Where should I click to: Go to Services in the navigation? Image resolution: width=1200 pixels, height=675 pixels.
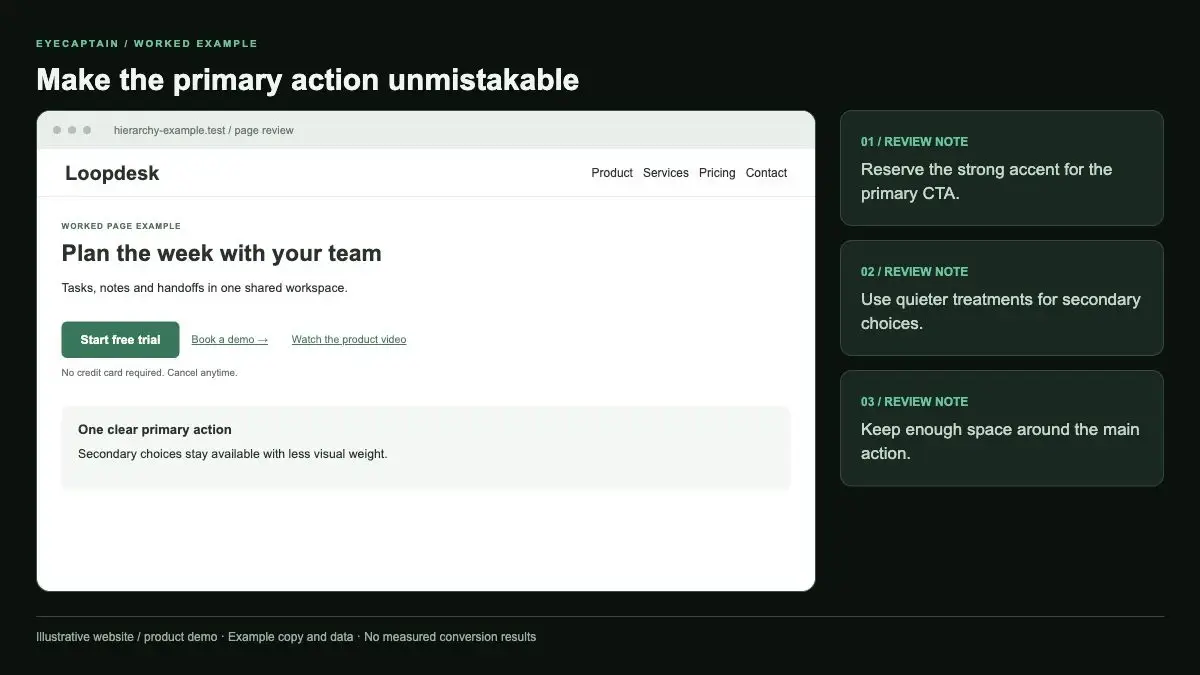[666, 173]
